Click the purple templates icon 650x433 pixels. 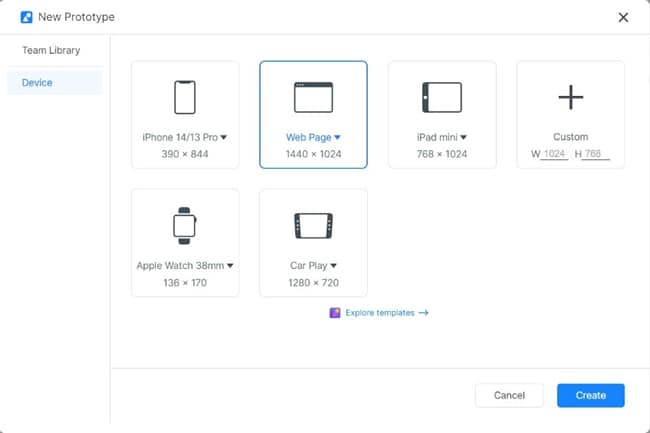click(x=335, y=313)
